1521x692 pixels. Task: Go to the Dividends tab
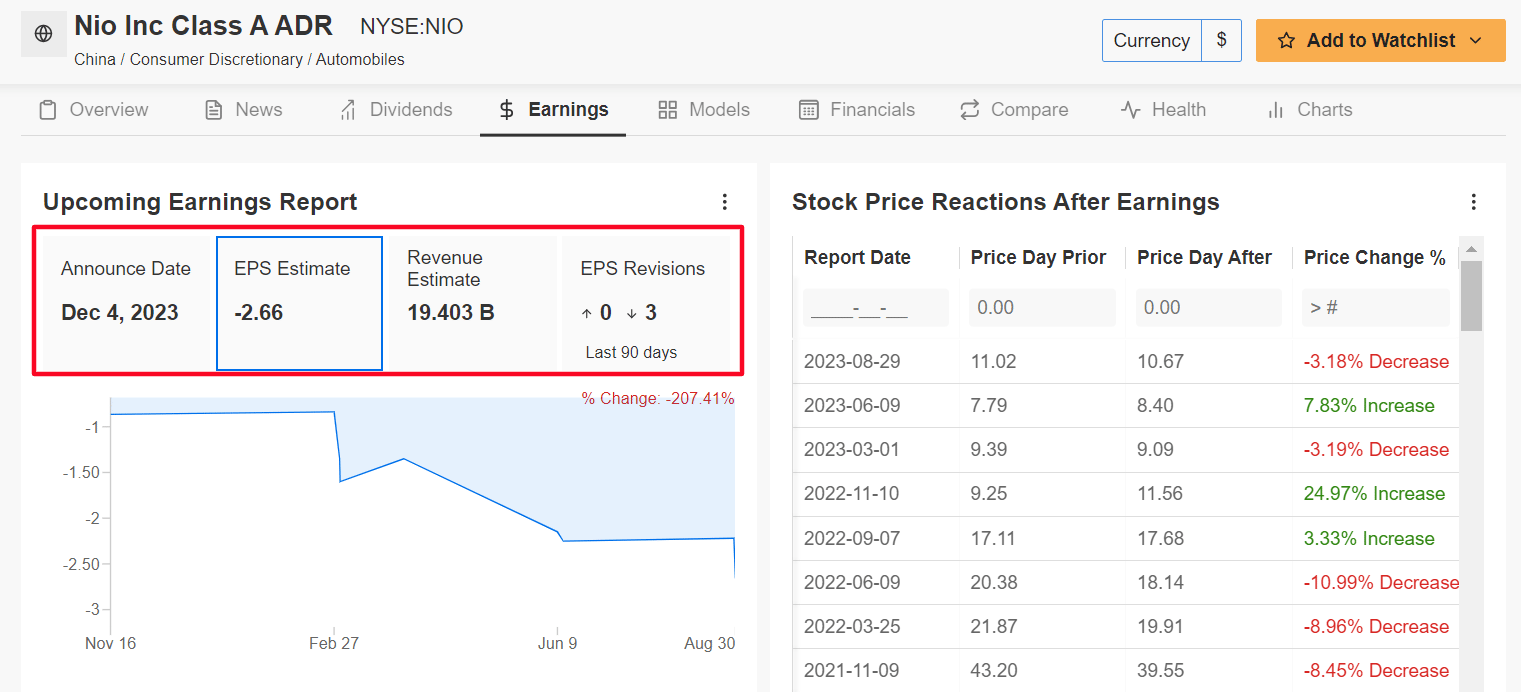tap(395, 110)
